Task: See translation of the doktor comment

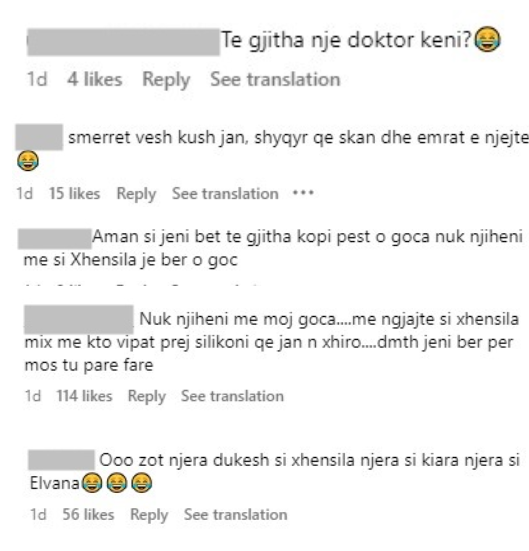Action: 275,79
